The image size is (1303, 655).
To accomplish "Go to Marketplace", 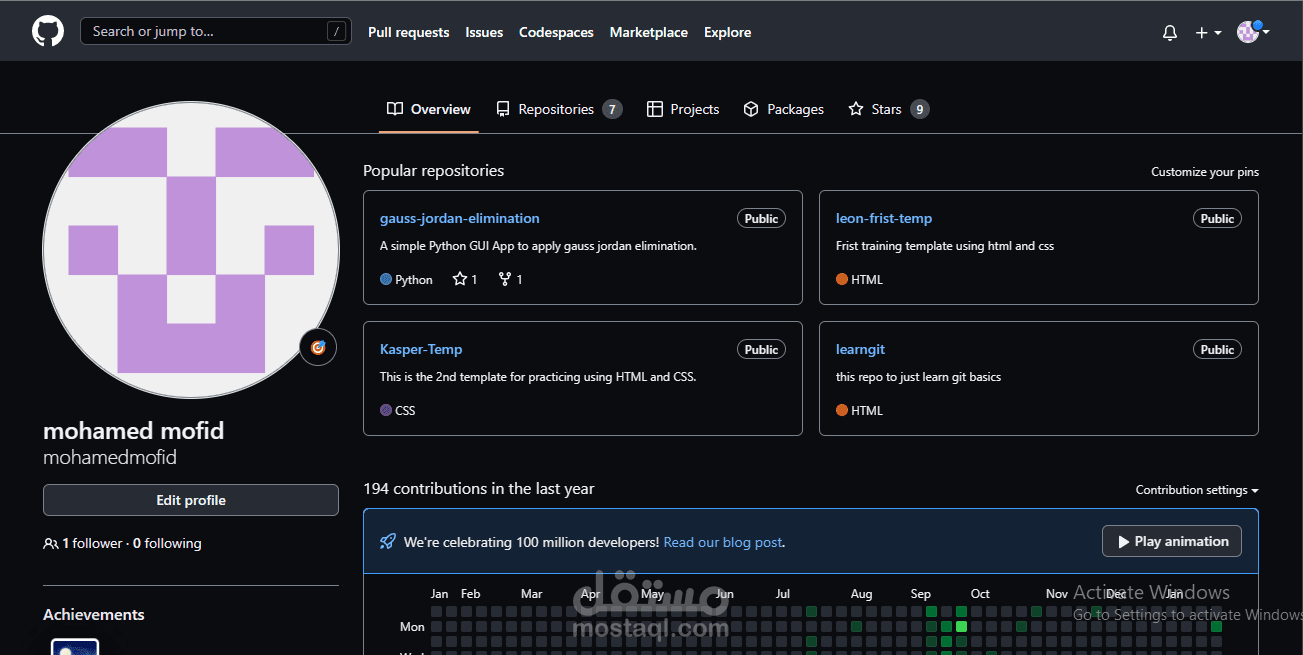I will coord(649,32).
